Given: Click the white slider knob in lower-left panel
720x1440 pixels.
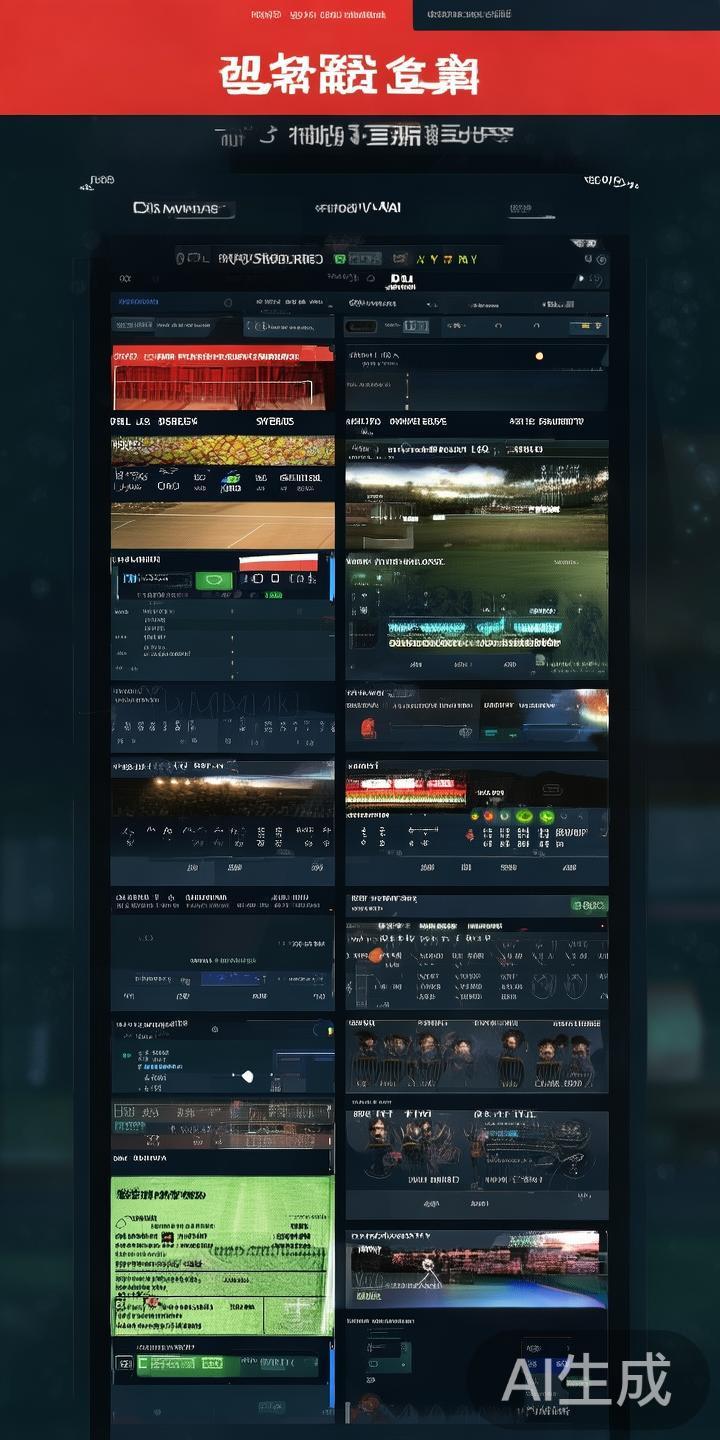Looking at the screenshot, I should tap(247, 1076).
